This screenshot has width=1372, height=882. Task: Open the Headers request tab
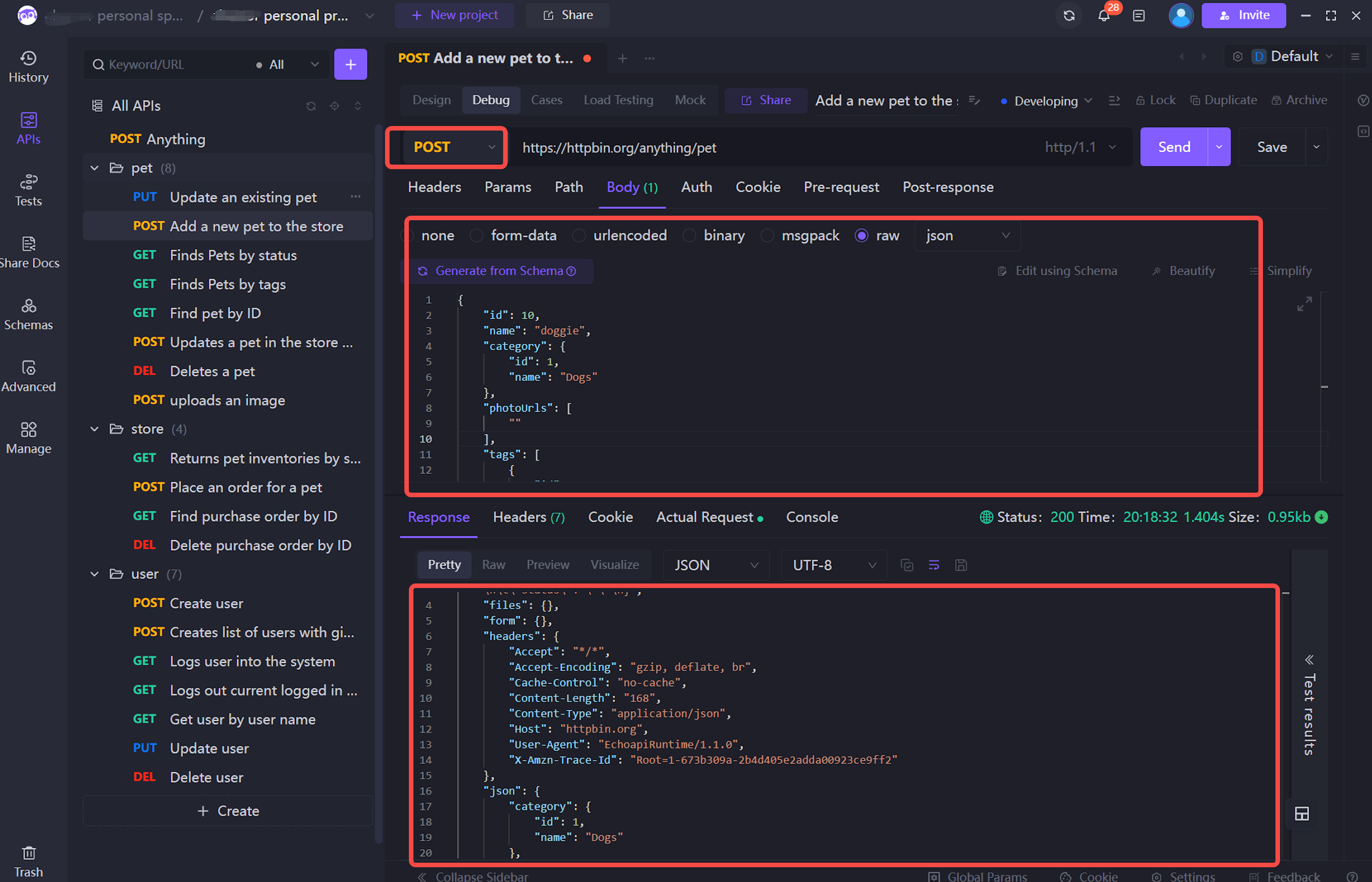(x=434, y=187)
